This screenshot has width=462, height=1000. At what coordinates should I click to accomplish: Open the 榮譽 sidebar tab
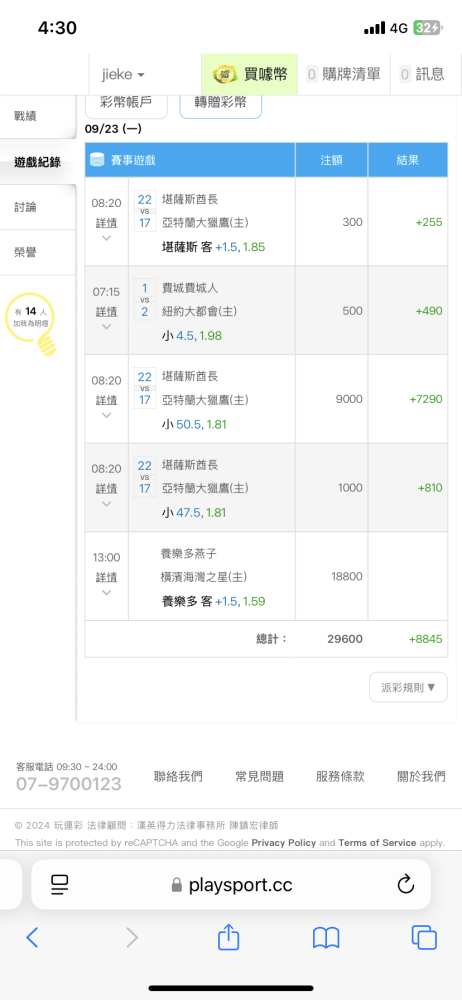[x=26, y=253]
